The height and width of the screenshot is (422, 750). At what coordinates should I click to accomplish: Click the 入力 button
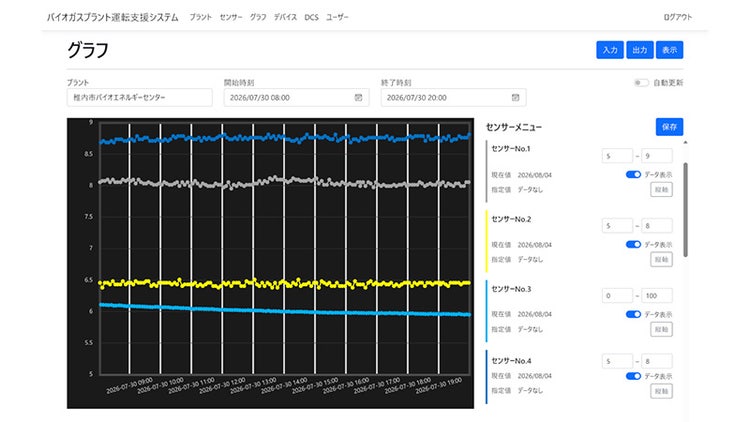pyautogui.click(x=610, y=50)
